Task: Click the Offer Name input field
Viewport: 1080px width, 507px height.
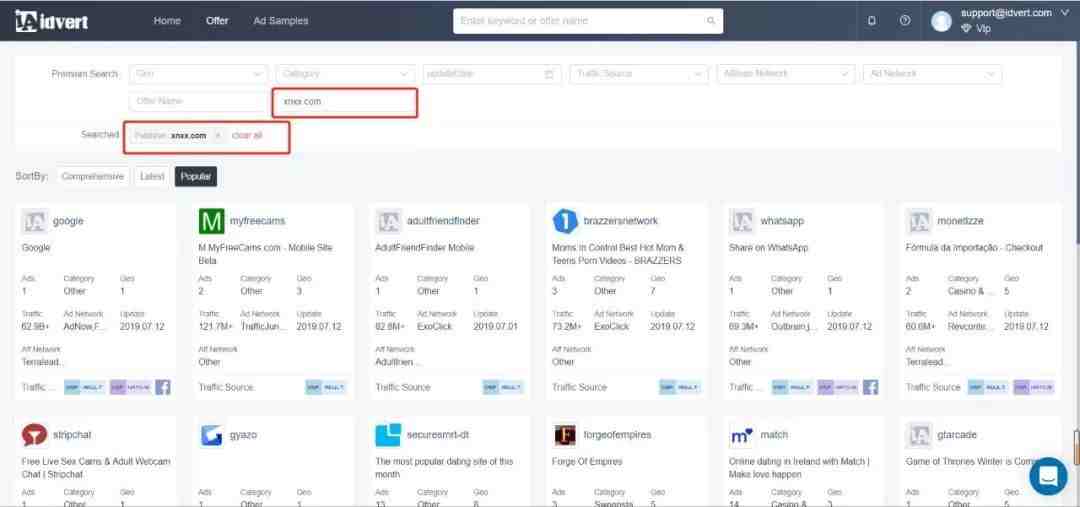Action: coord(198,101)
